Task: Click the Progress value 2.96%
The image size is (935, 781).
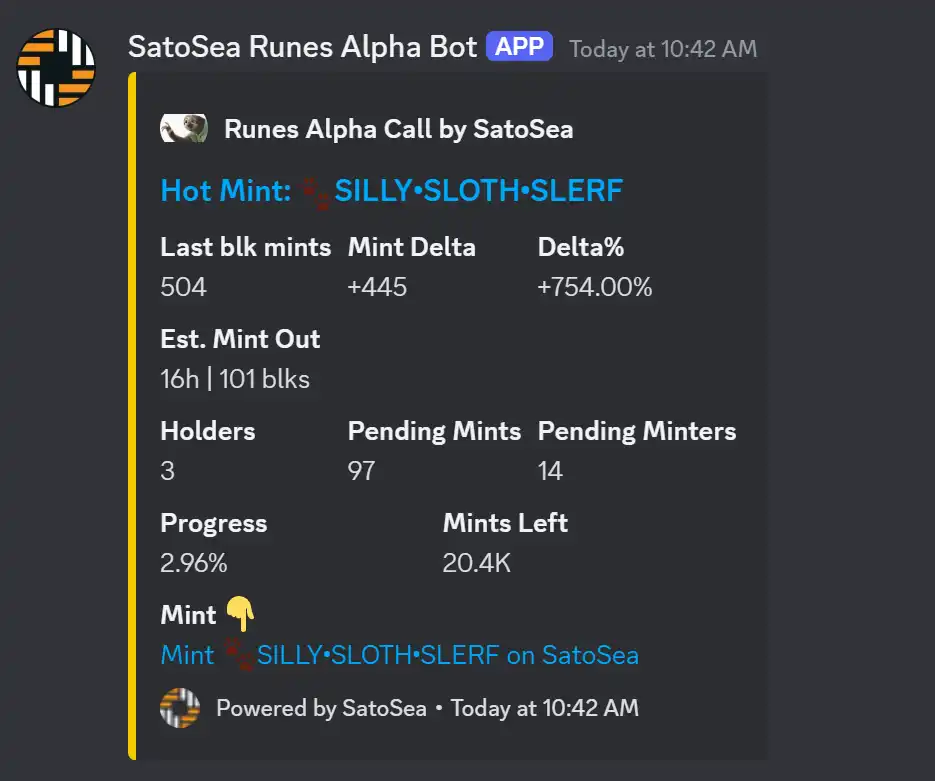Action: [x=194, y=563]
